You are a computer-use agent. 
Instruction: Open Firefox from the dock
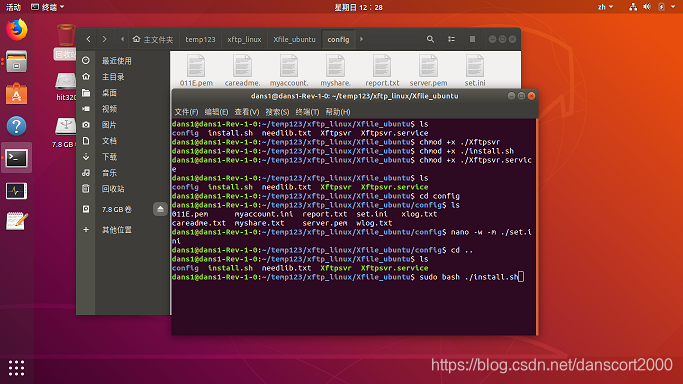(x=17, y=30)
